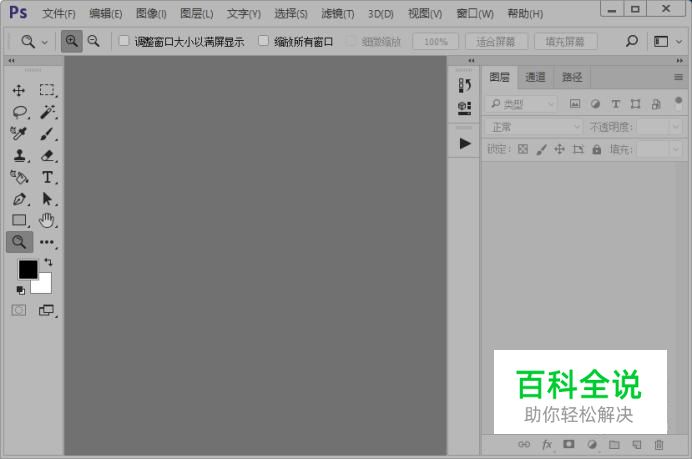Collapse right panels to icons

tap(679, 60)
